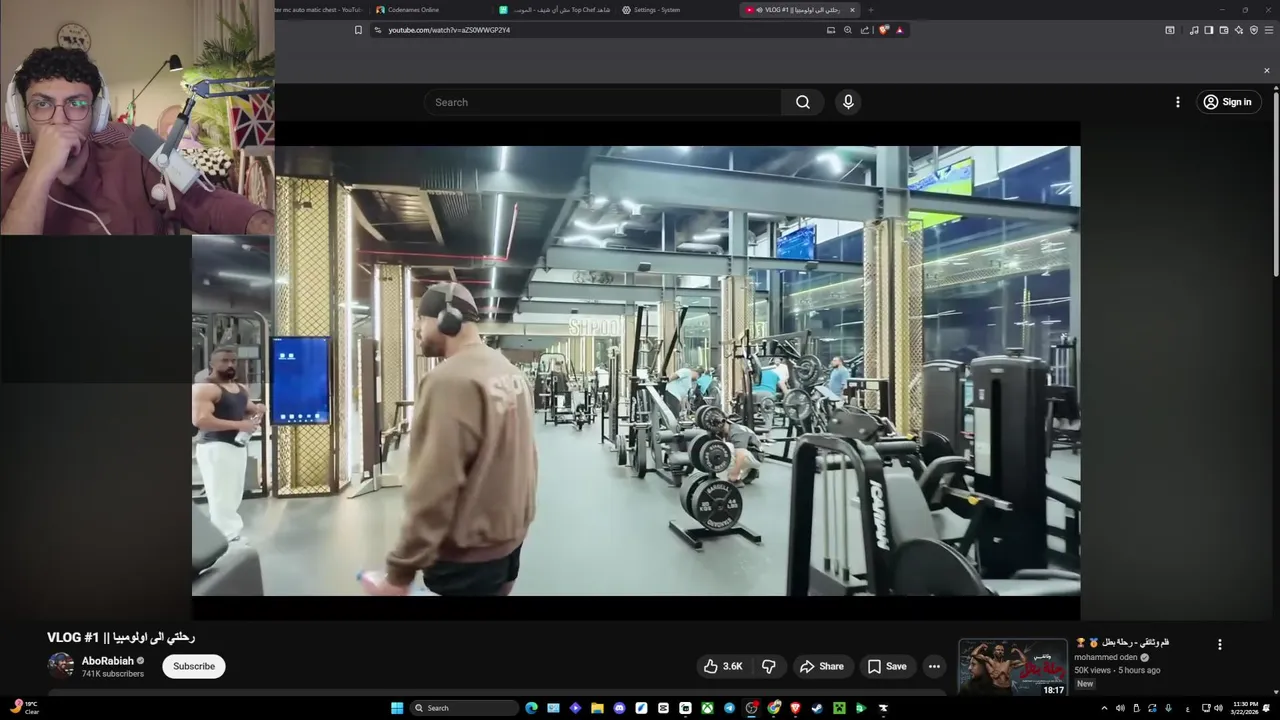Open Brave Shields lion icon

(x=884, y=30)
